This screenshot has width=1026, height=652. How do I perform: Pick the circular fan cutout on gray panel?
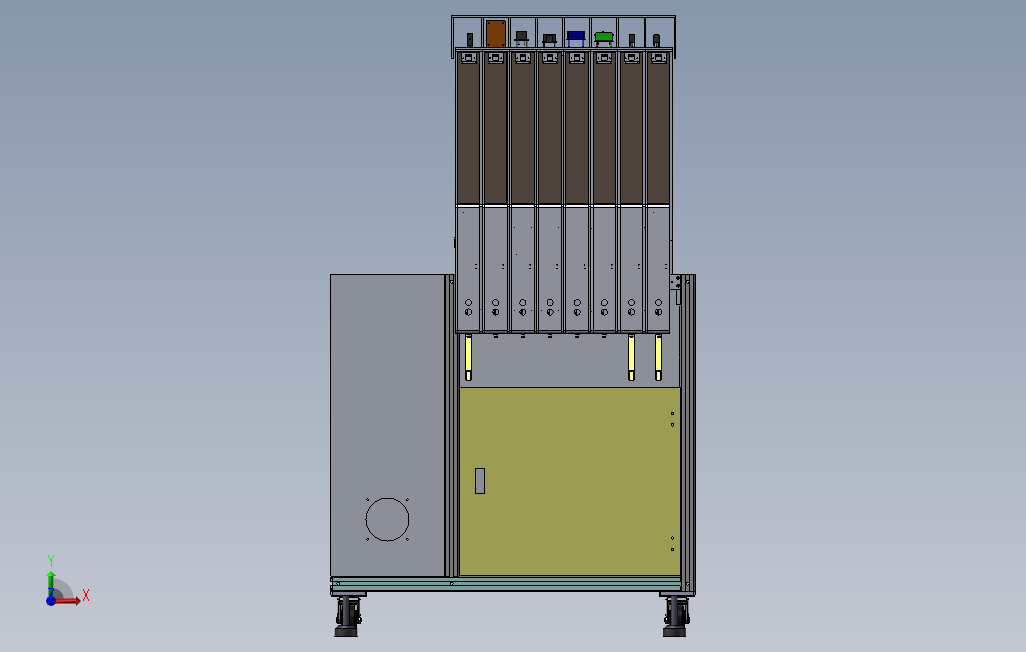pos(387,519)
